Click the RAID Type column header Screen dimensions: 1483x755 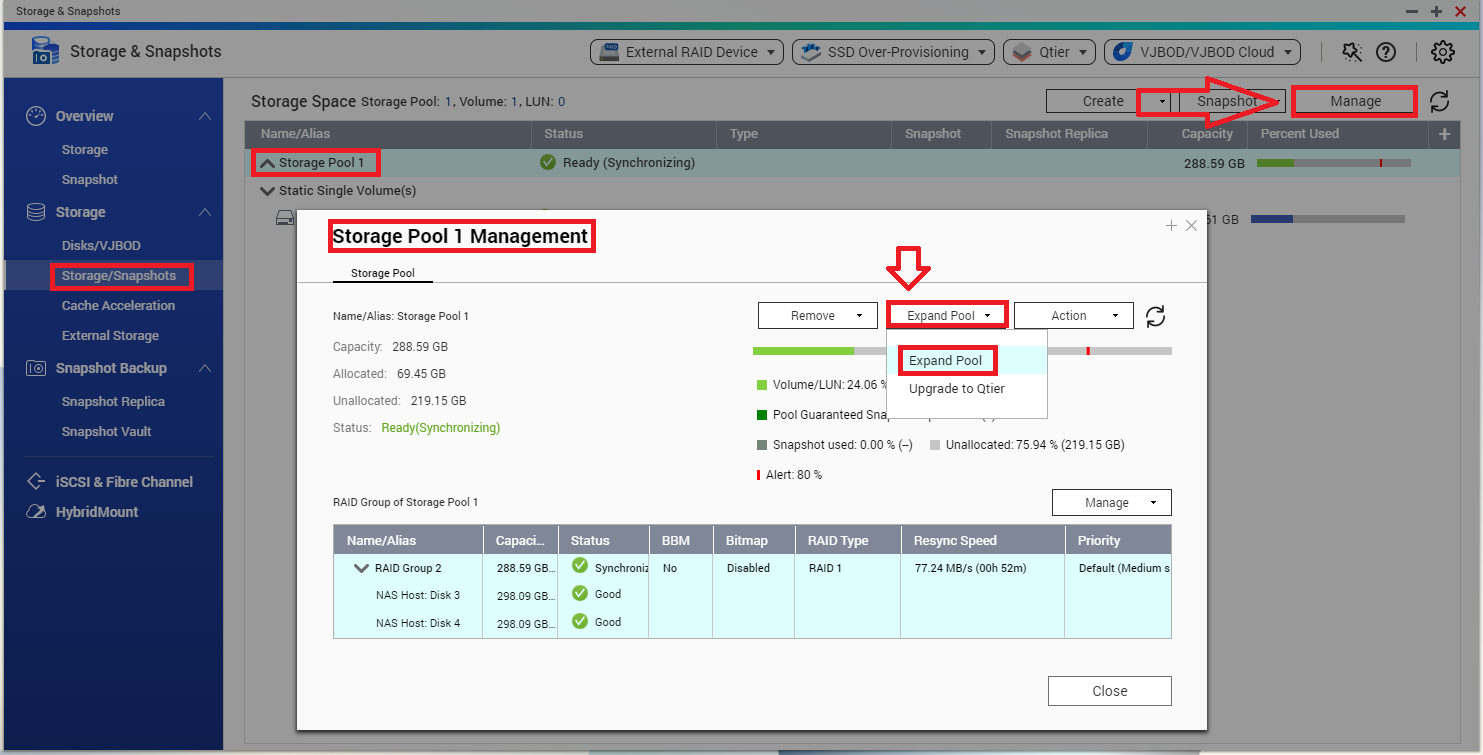(x=848, y=541)
